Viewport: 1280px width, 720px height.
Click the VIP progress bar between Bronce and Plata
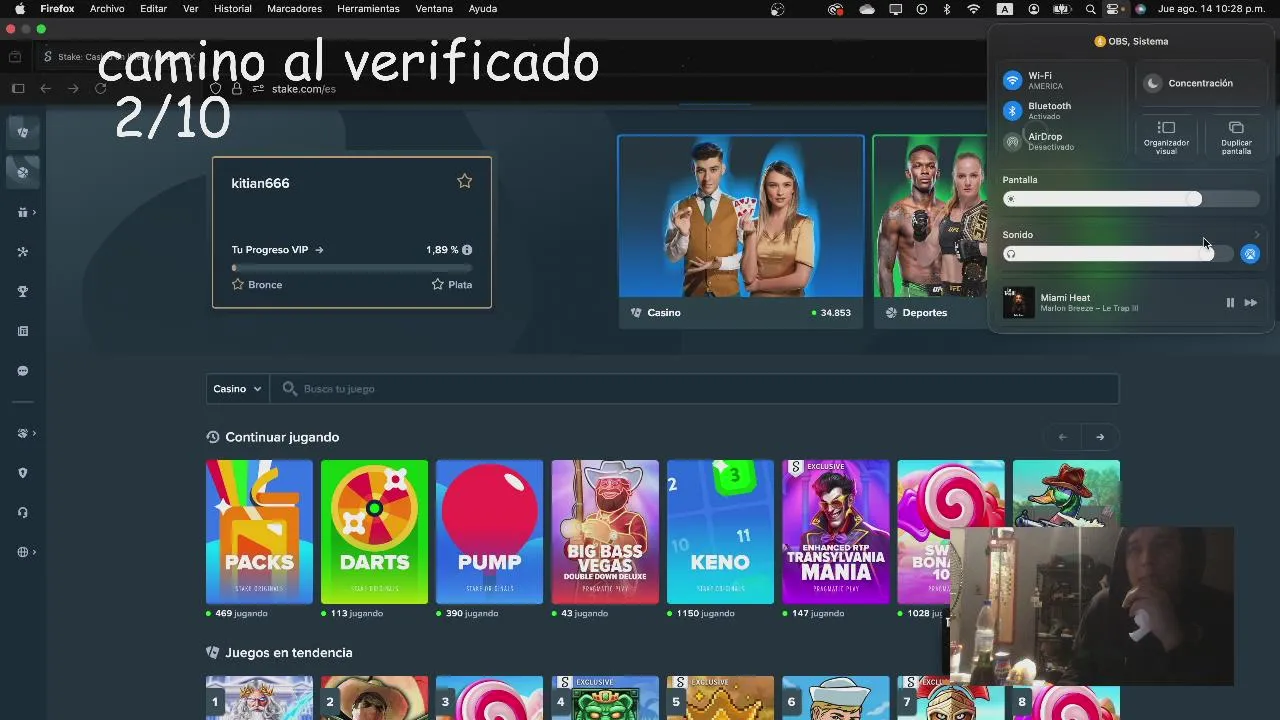352,268
